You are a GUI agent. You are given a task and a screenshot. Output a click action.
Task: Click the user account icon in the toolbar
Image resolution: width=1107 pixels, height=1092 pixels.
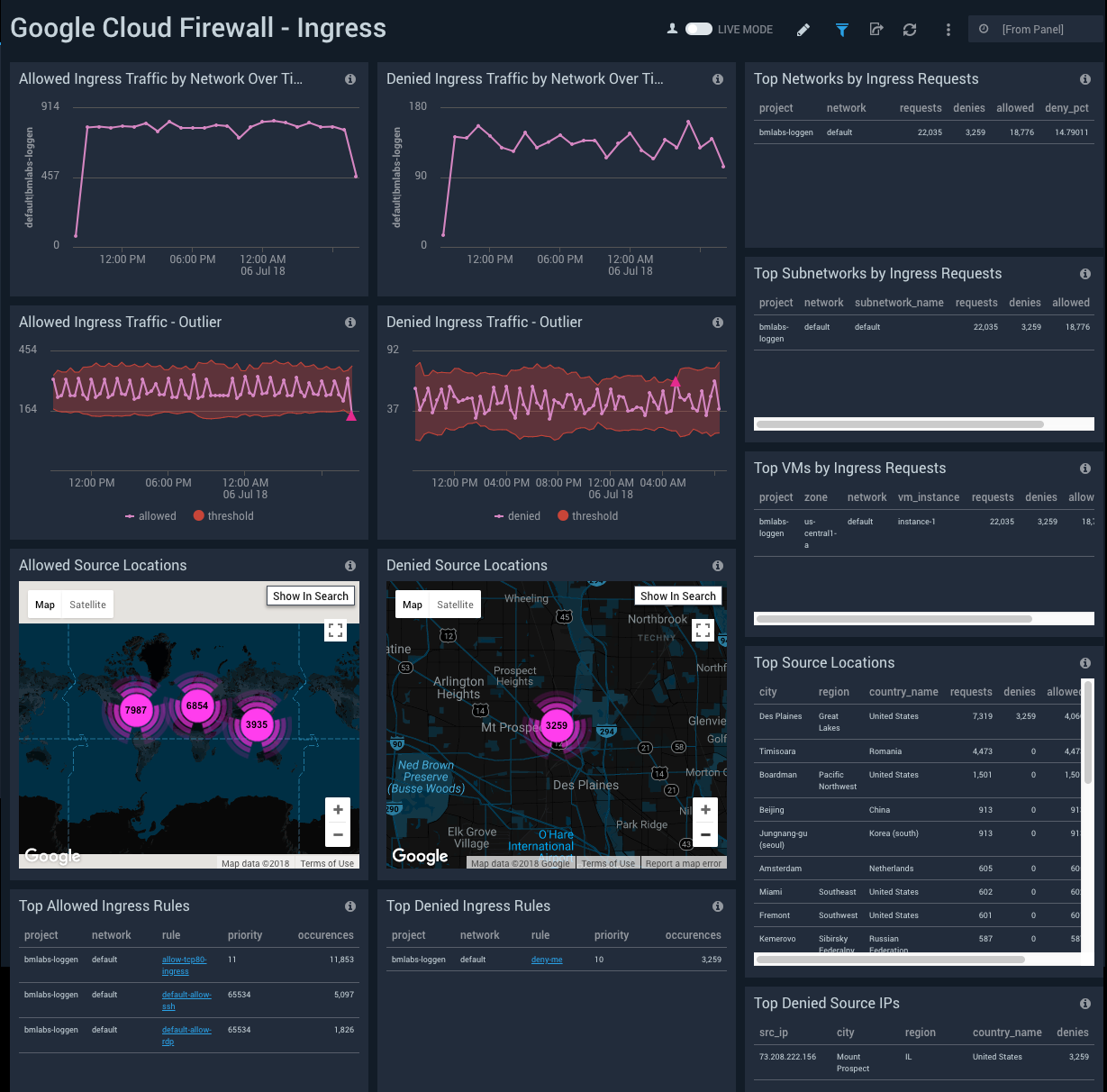point(672,29)
